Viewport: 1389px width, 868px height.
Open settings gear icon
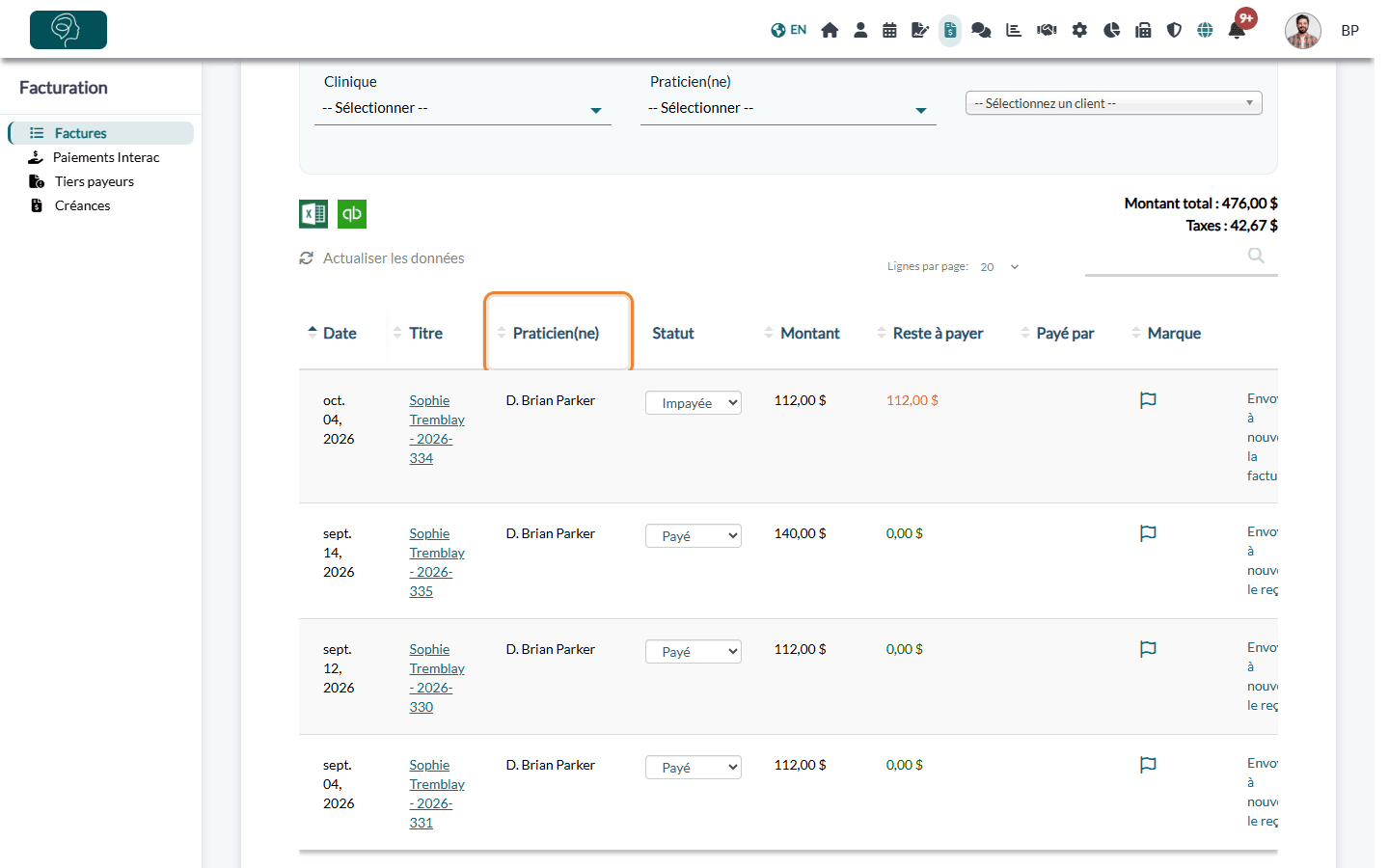(x=1079, y=30)
